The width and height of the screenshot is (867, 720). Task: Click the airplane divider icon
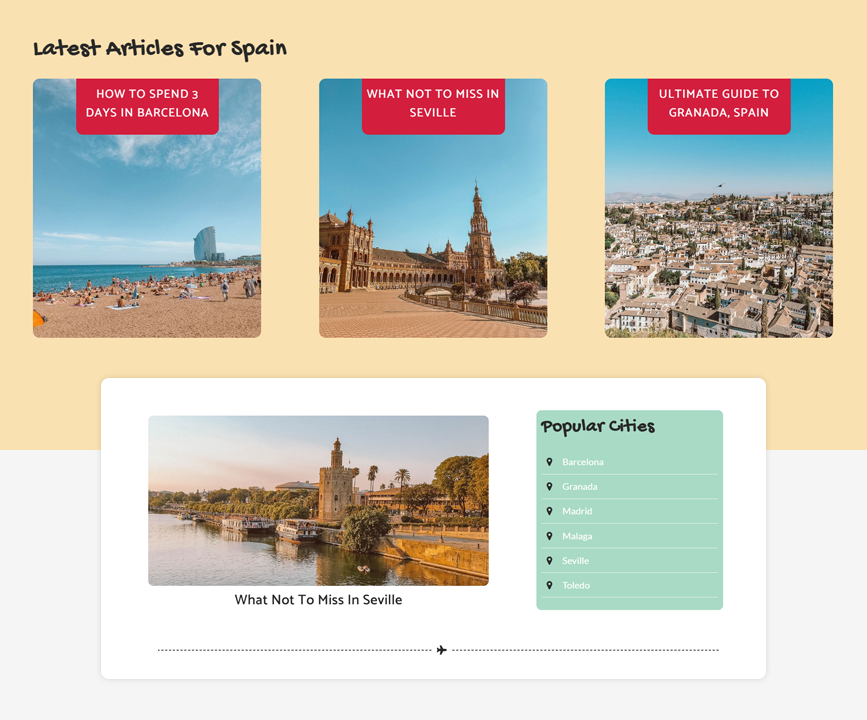[441, 650]
